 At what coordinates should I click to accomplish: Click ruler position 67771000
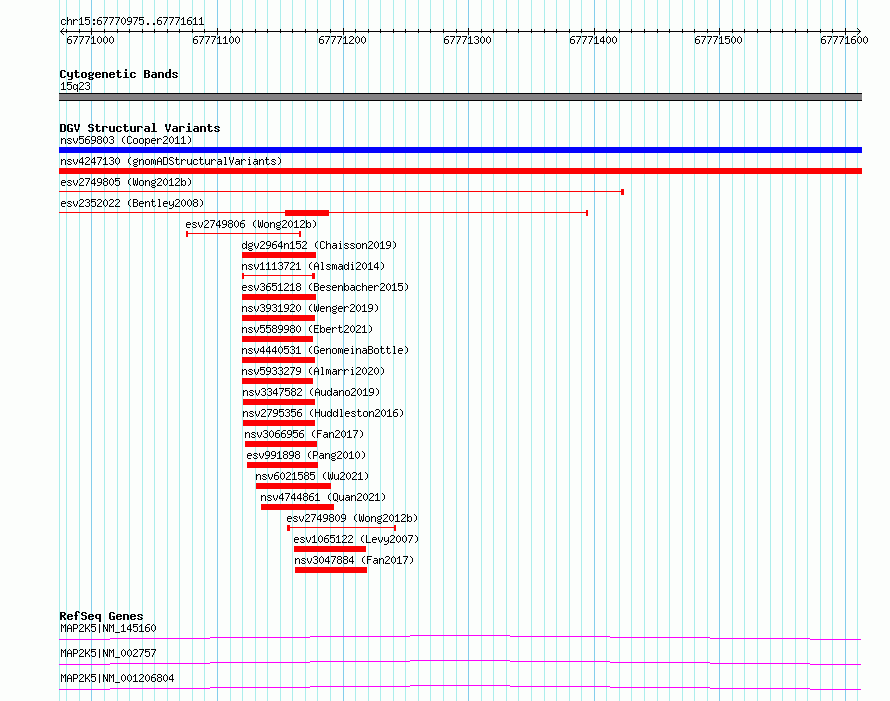point(90,40)
